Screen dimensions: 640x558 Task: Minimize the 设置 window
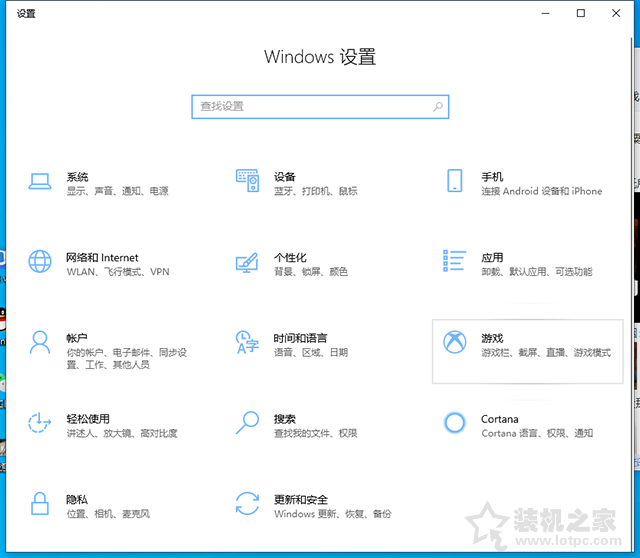coord(545,13)
